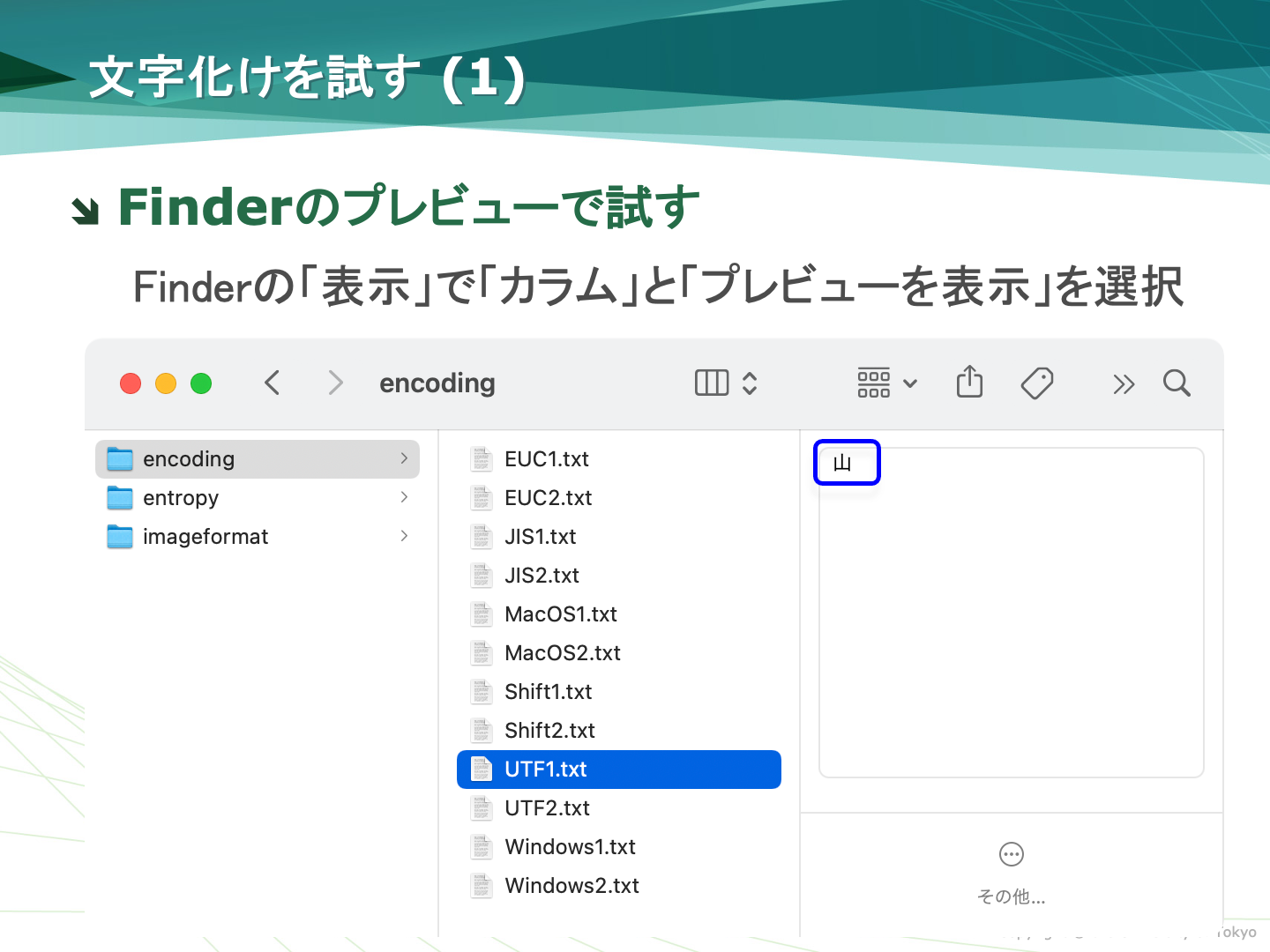The height and width of the screenshot is (952, 1270).
Task: Select the file MacOS2.txt
Action: click(x=619, y=653)
